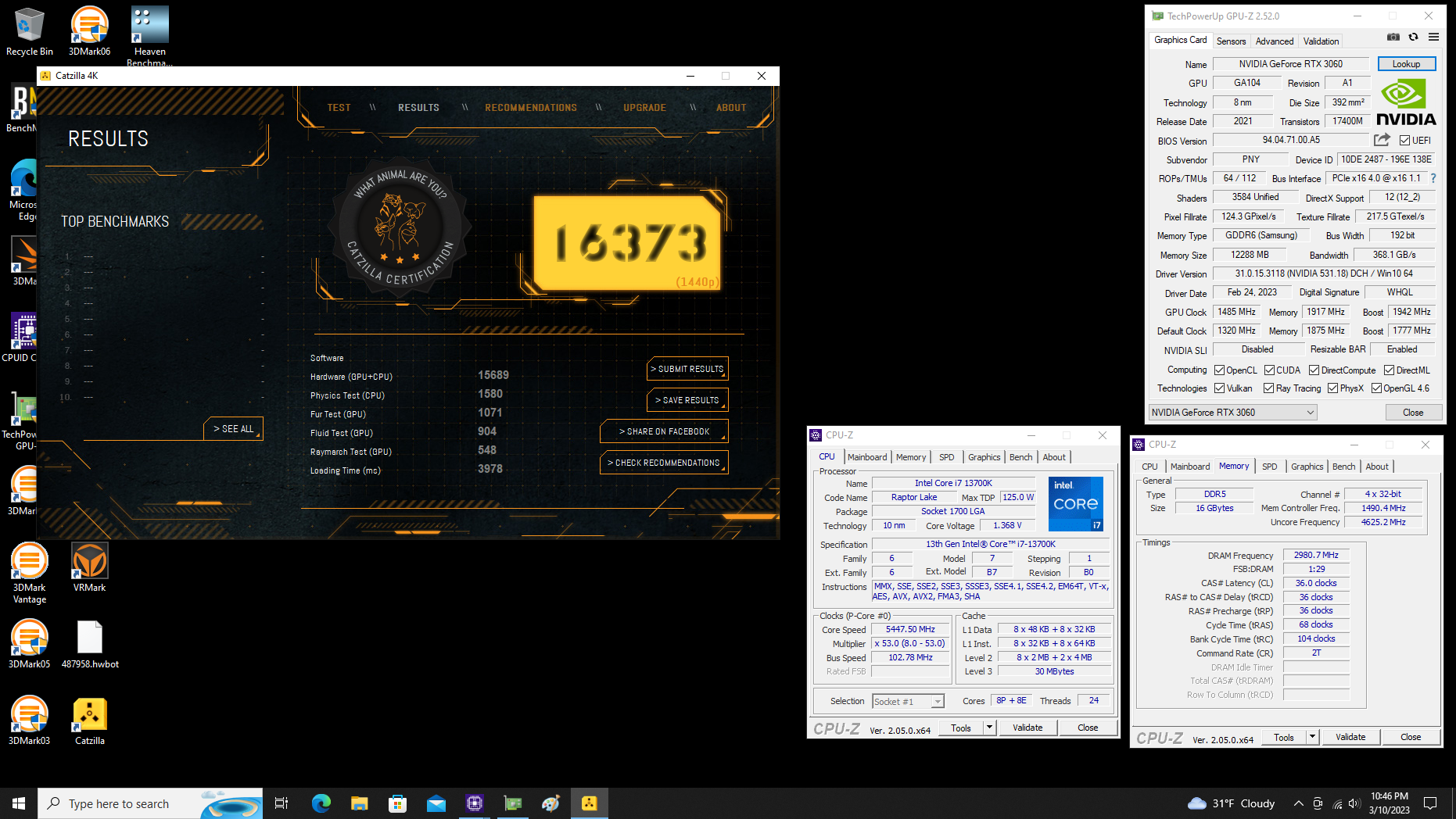Image resolution: width=1456 pixels, height=819 pixels.
Task: Open 3DMark Vantage desktop icon
Action: point(29,573)
